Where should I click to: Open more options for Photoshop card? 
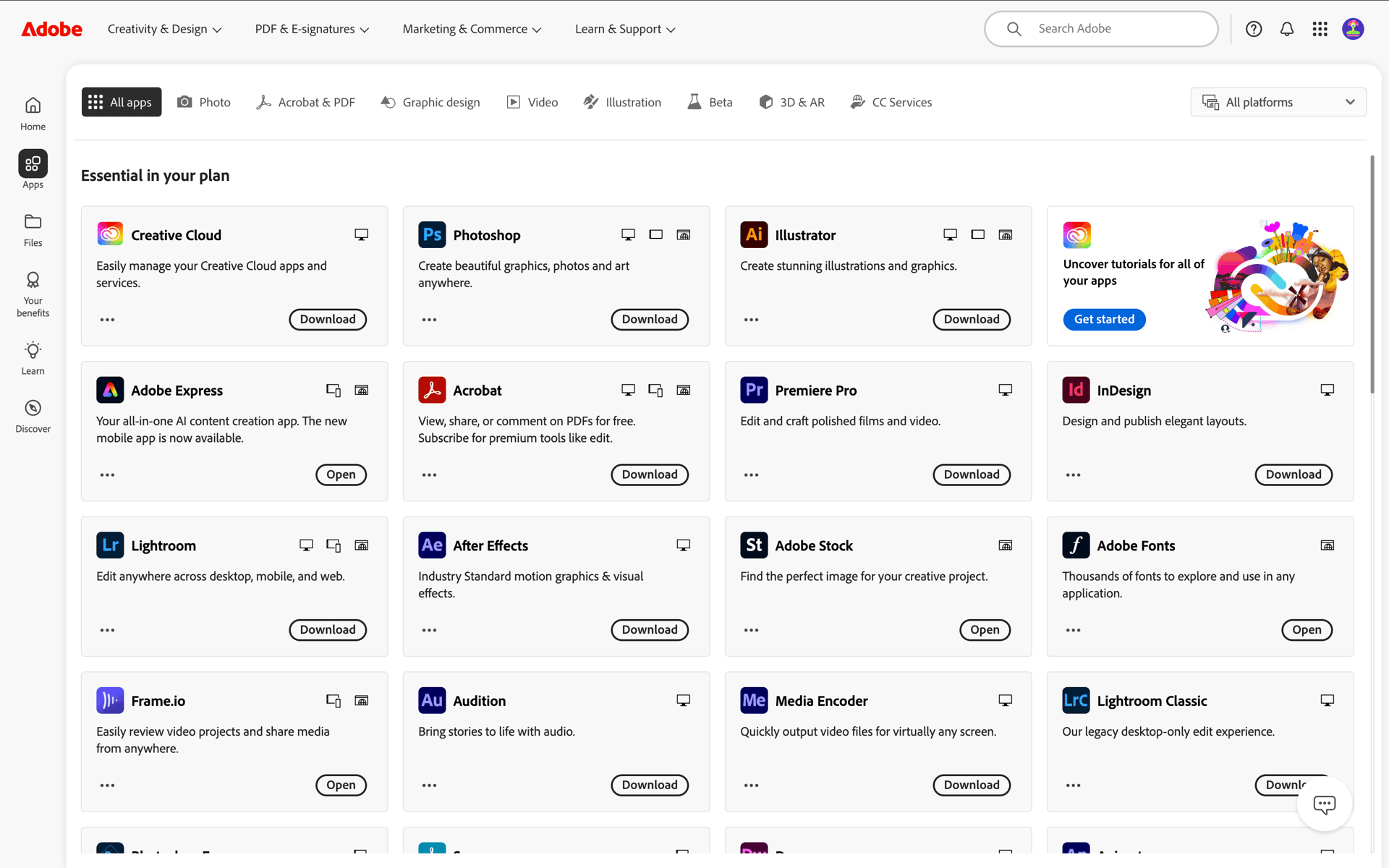click(x=429, y=320)
